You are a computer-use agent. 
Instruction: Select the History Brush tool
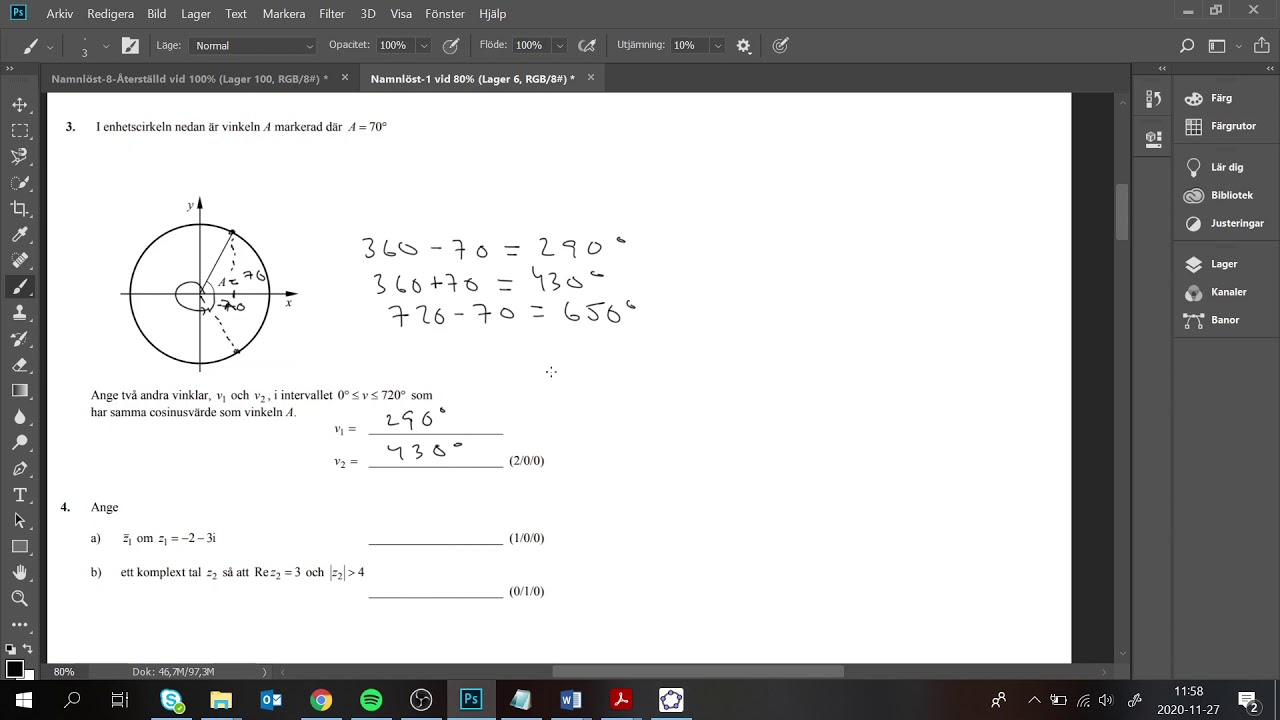[x=19, y=339]
